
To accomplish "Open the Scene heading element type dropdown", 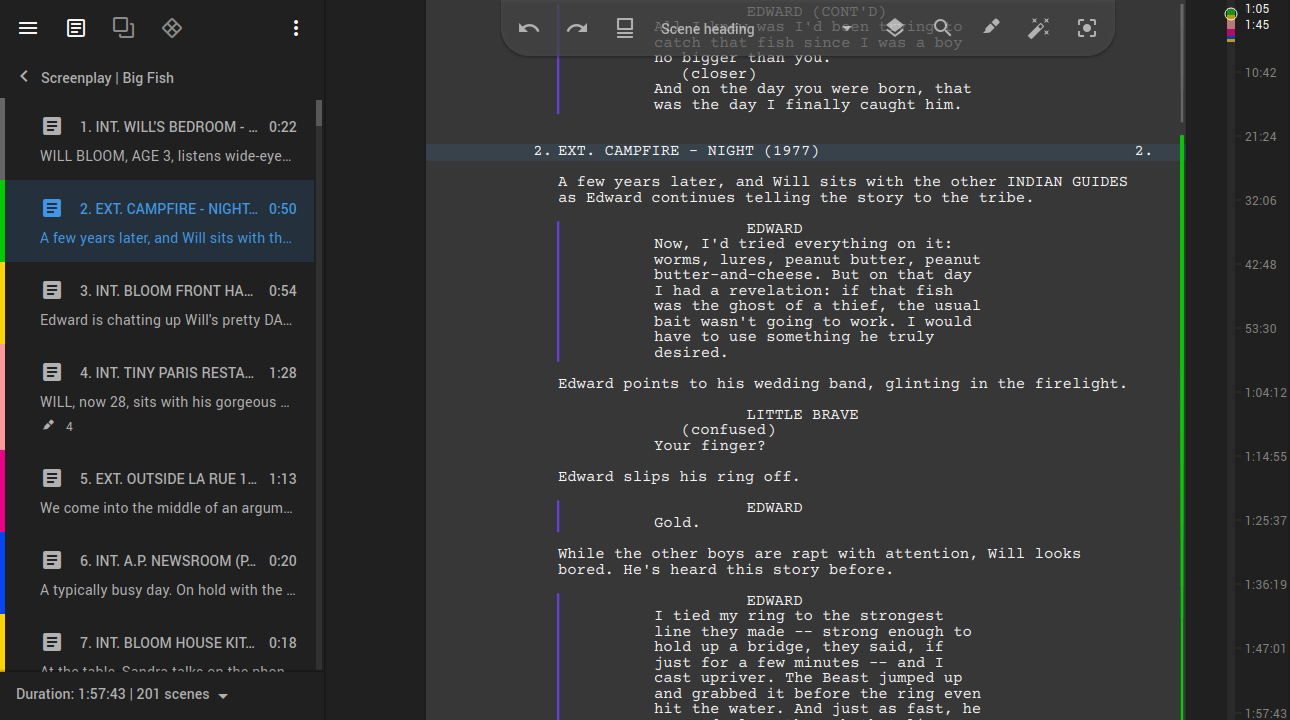I will pyautogui.click(x=757, y=29).
